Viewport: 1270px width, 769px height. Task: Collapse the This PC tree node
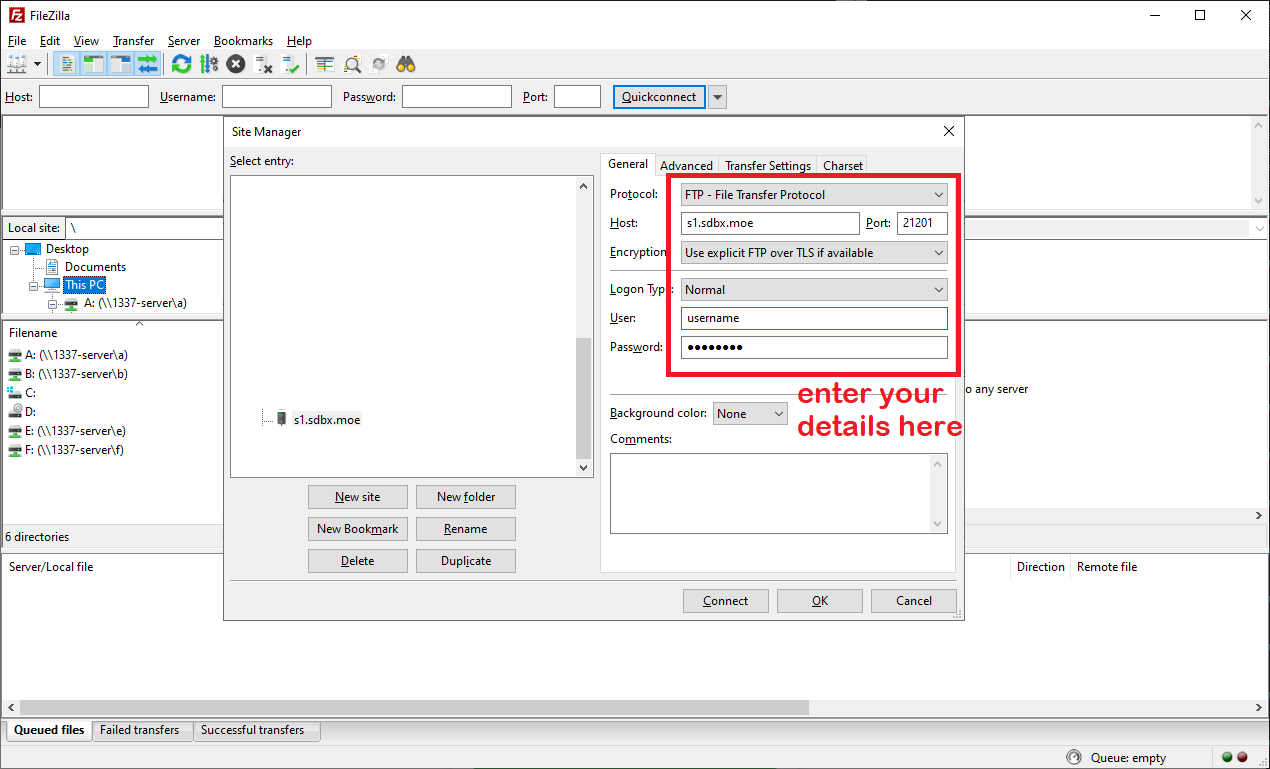[34, 285]
